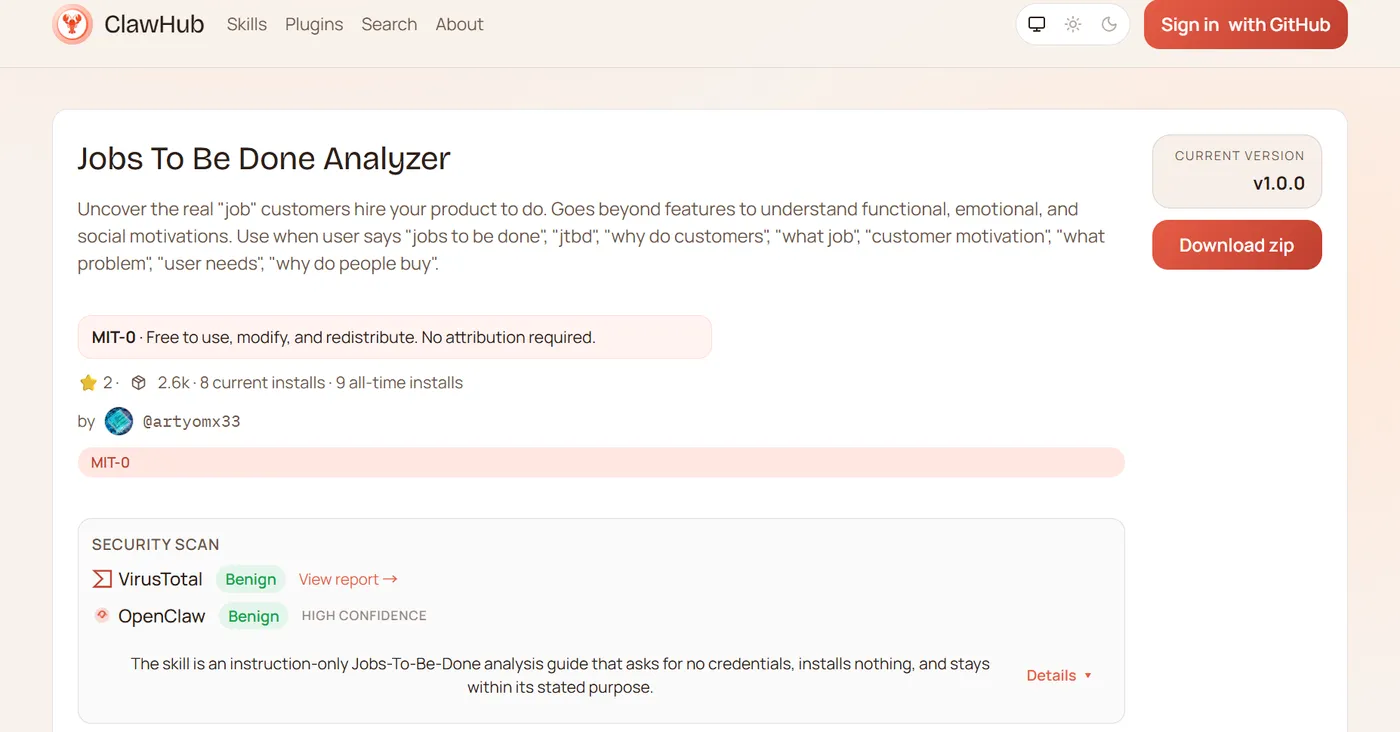Screen dimensions: 1400x732
Task: Open the Skills menu item
Action: (x=247, y=24)
